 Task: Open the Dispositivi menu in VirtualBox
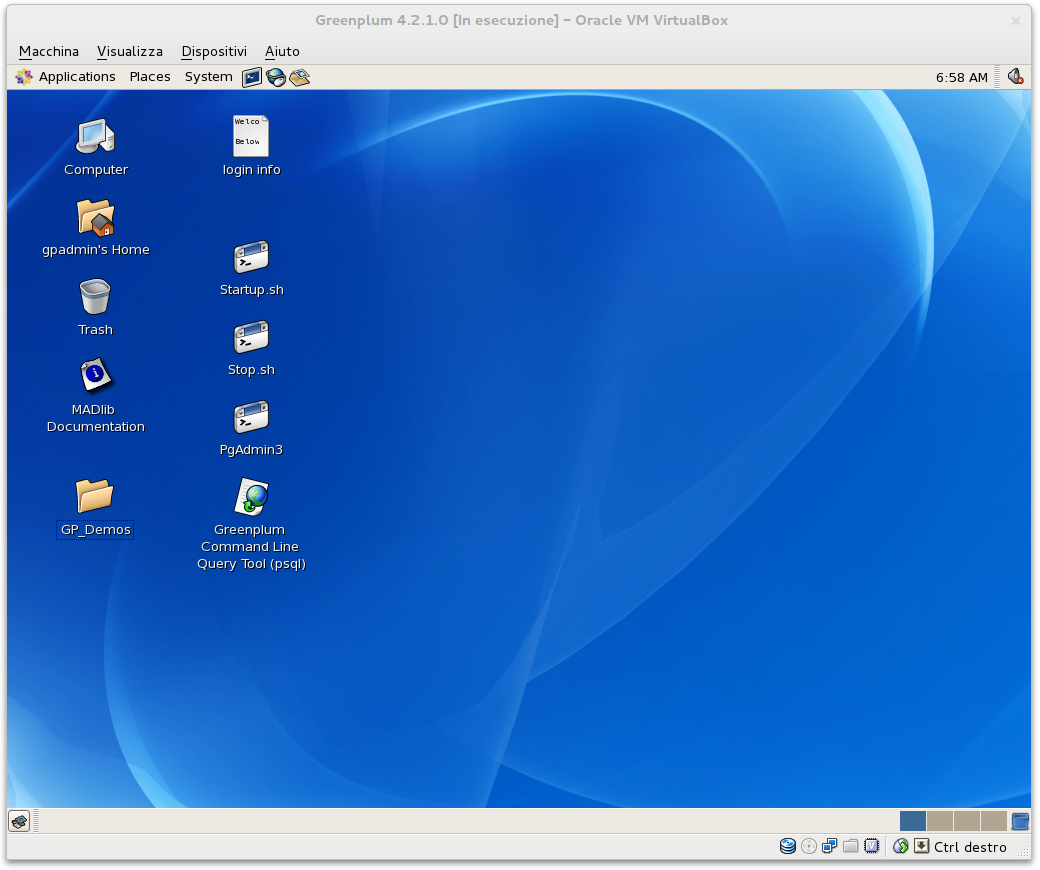pos(214,51)
